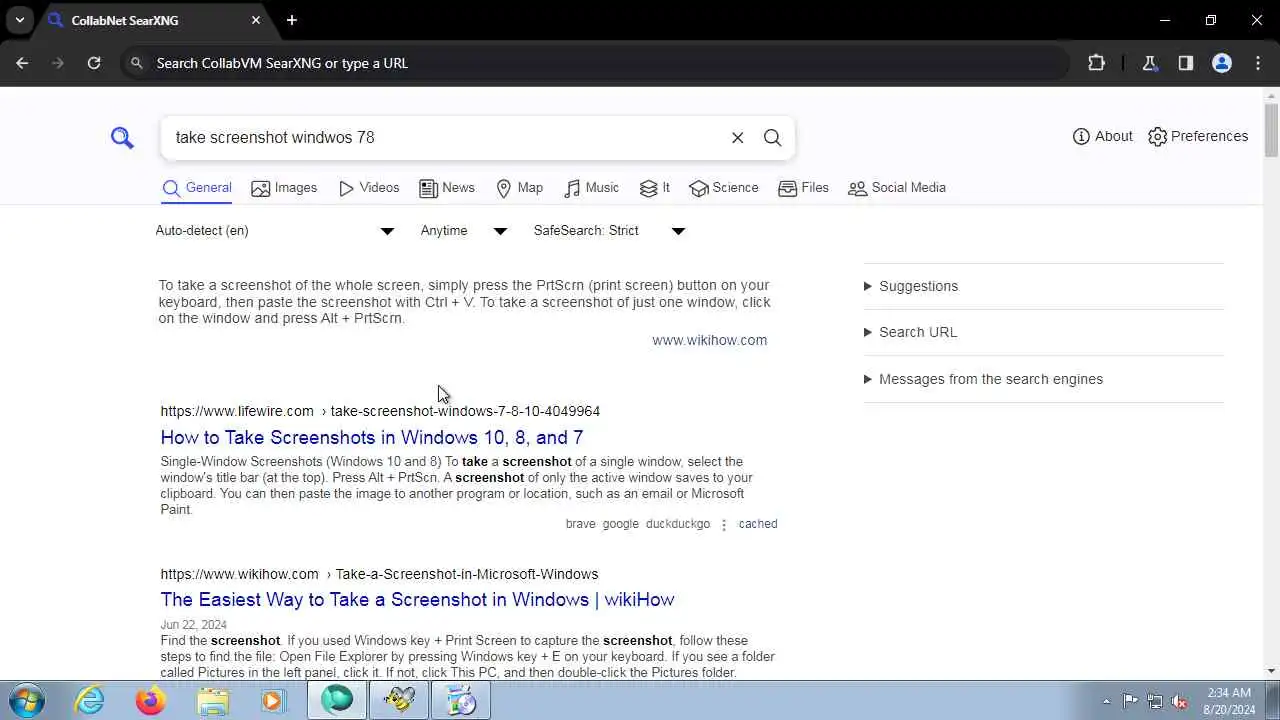Launch Internet Explorer from taskbar
1280x720 pixels.
coord(90,700)
